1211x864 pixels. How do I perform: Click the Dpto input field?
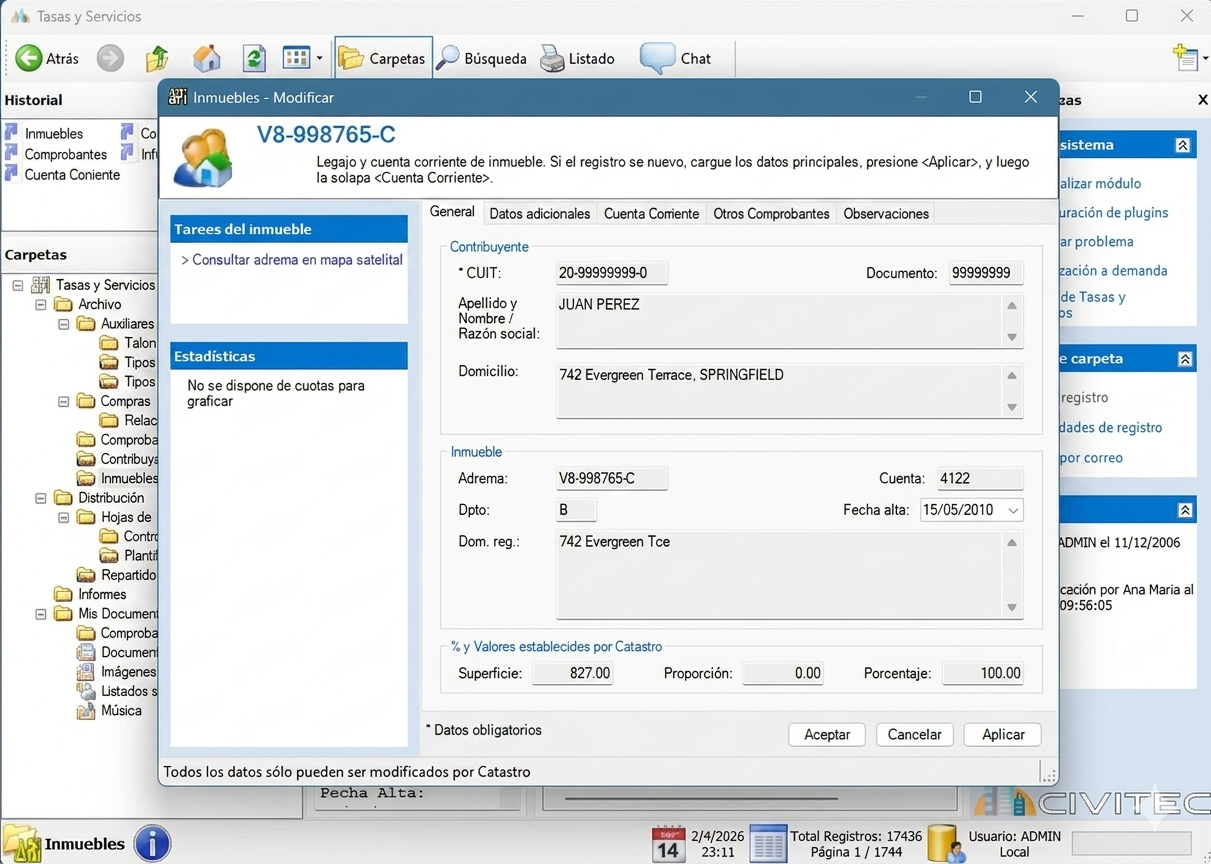(576, 510)
